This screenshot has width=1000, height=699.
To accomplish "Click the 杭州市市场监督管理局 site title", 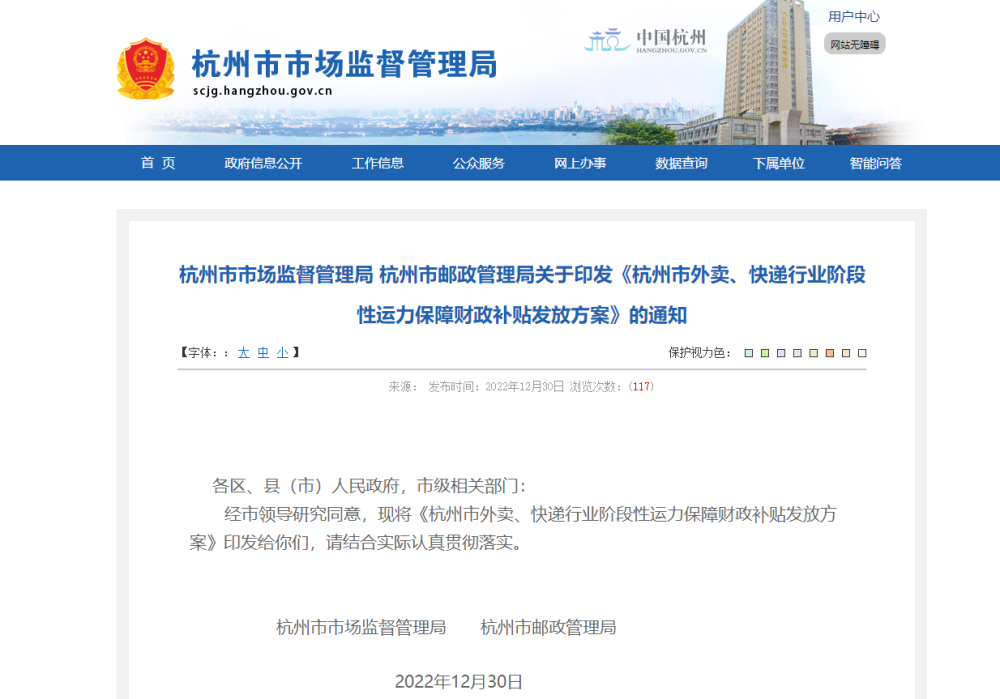I will (344, 64).
